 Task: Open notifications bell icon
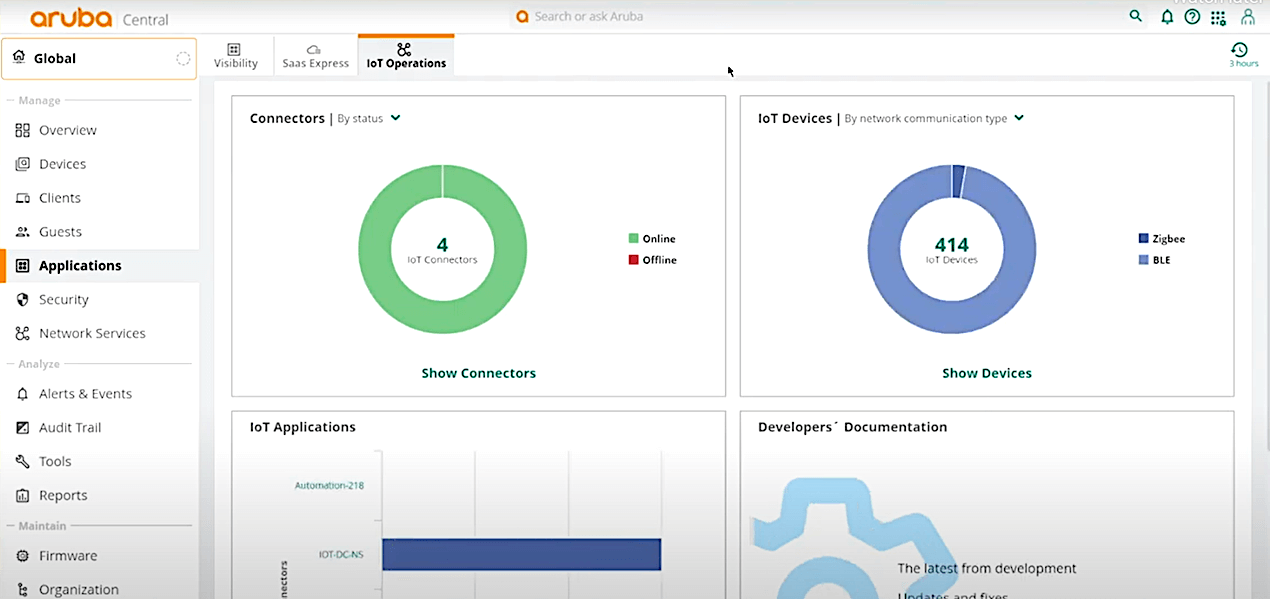click(x=1166, y=17)
